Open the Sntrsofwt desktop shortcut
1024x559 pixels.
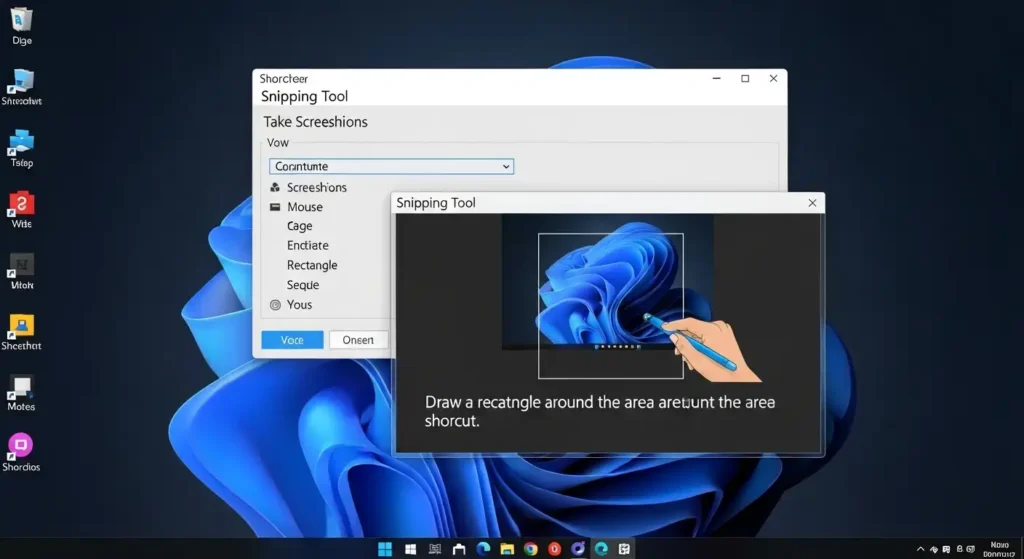point(22,88)
